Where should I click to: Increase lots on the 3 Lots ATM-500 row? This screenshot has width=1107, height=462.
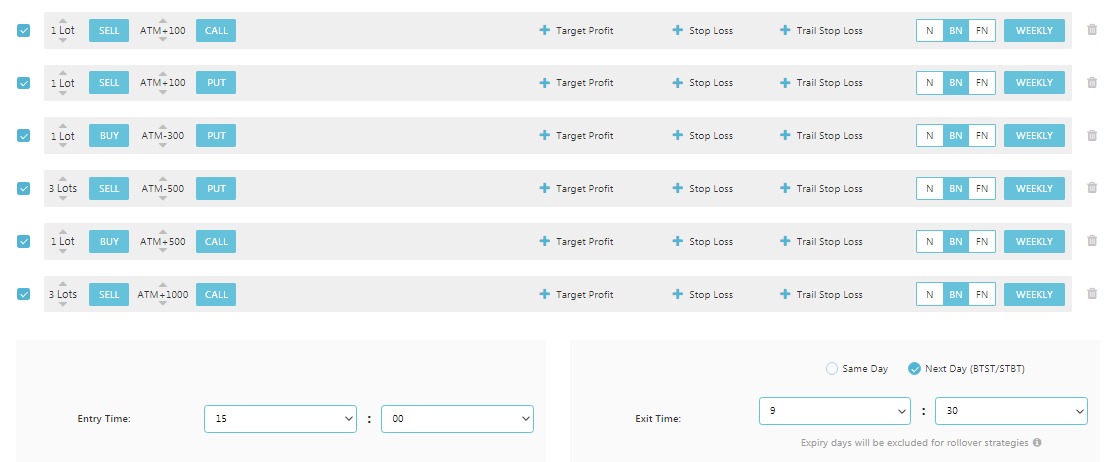coord(63,179)
